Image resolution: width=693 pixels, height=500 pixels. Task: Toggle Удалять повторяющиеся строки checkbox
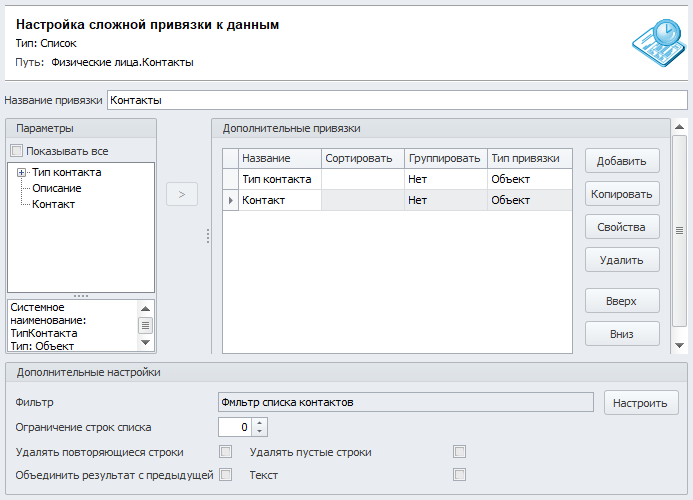226,452
